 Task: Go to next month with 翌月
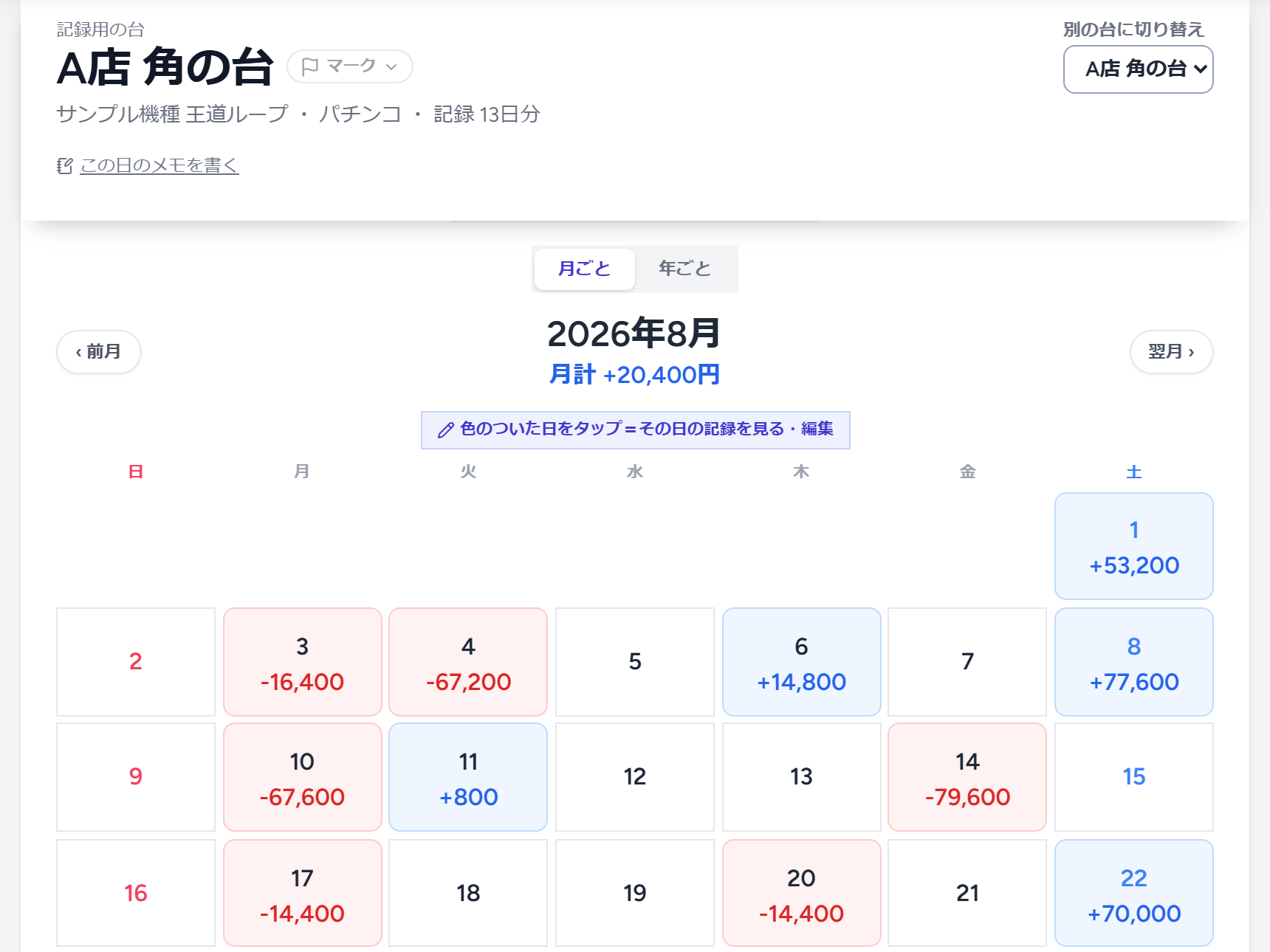(1171, 352)
